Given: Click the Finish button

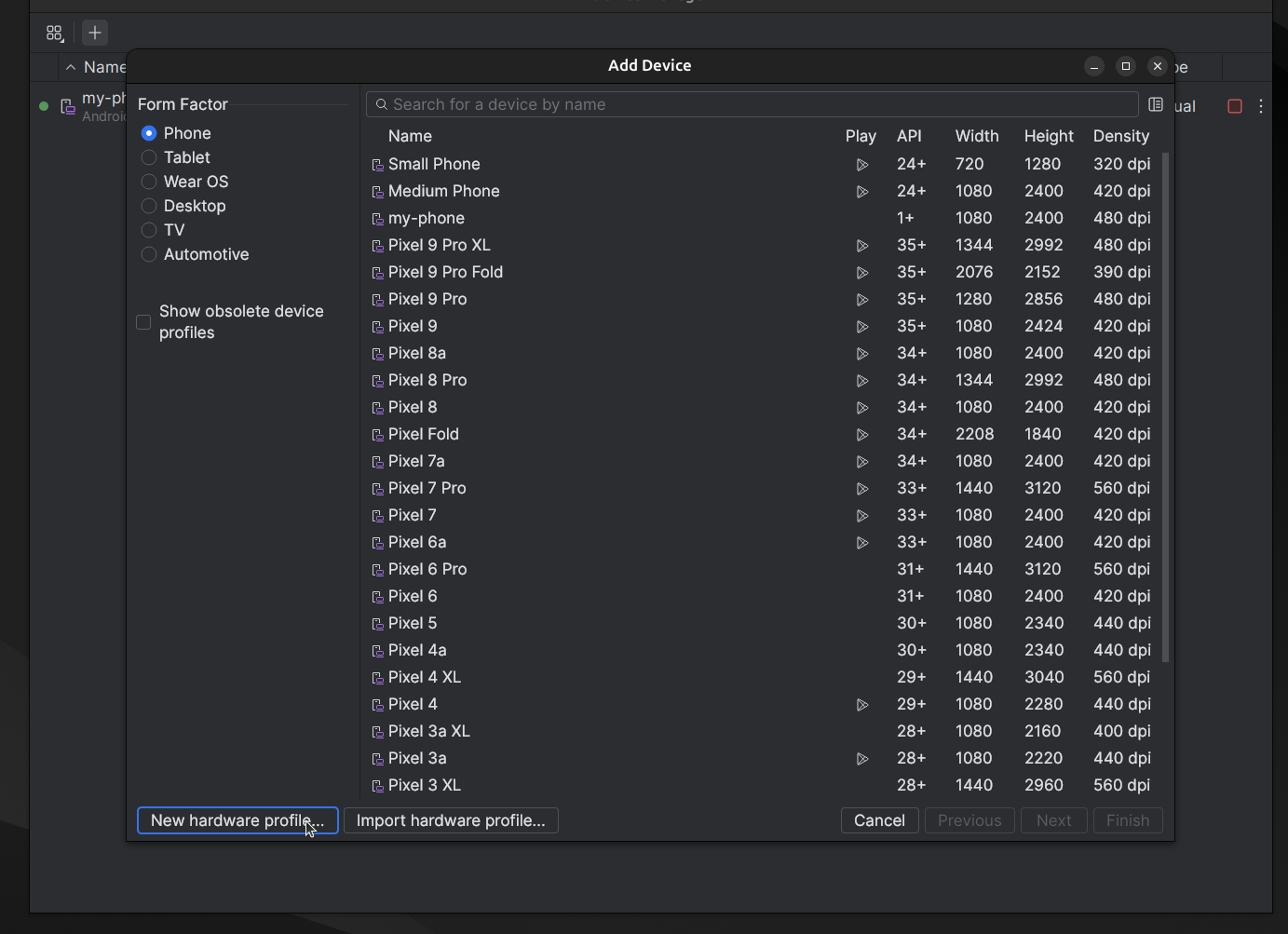Looking at the screenshot, I should click(x=1128, y=820).
